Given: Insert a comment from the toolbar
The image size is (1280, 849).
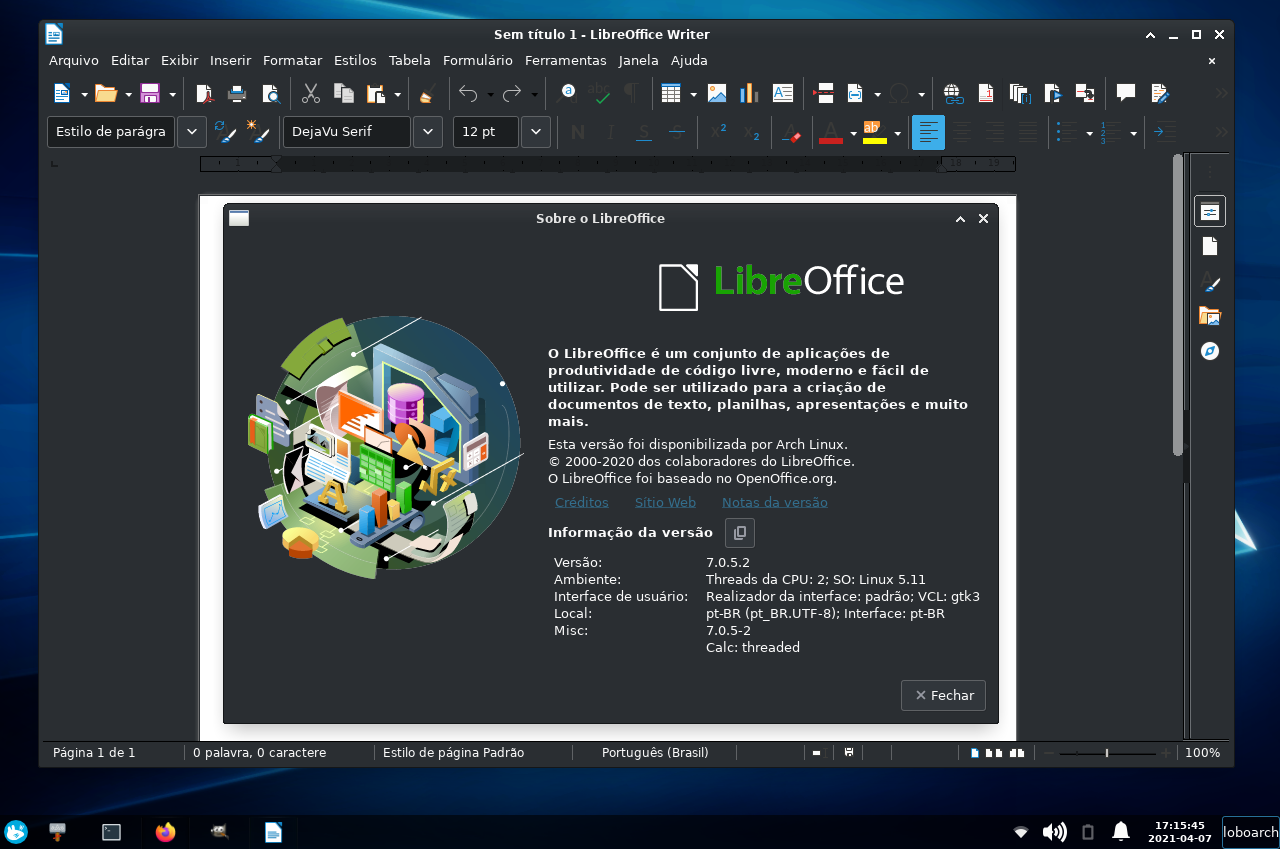Looking at the screenshot, I should point(1125,93).
